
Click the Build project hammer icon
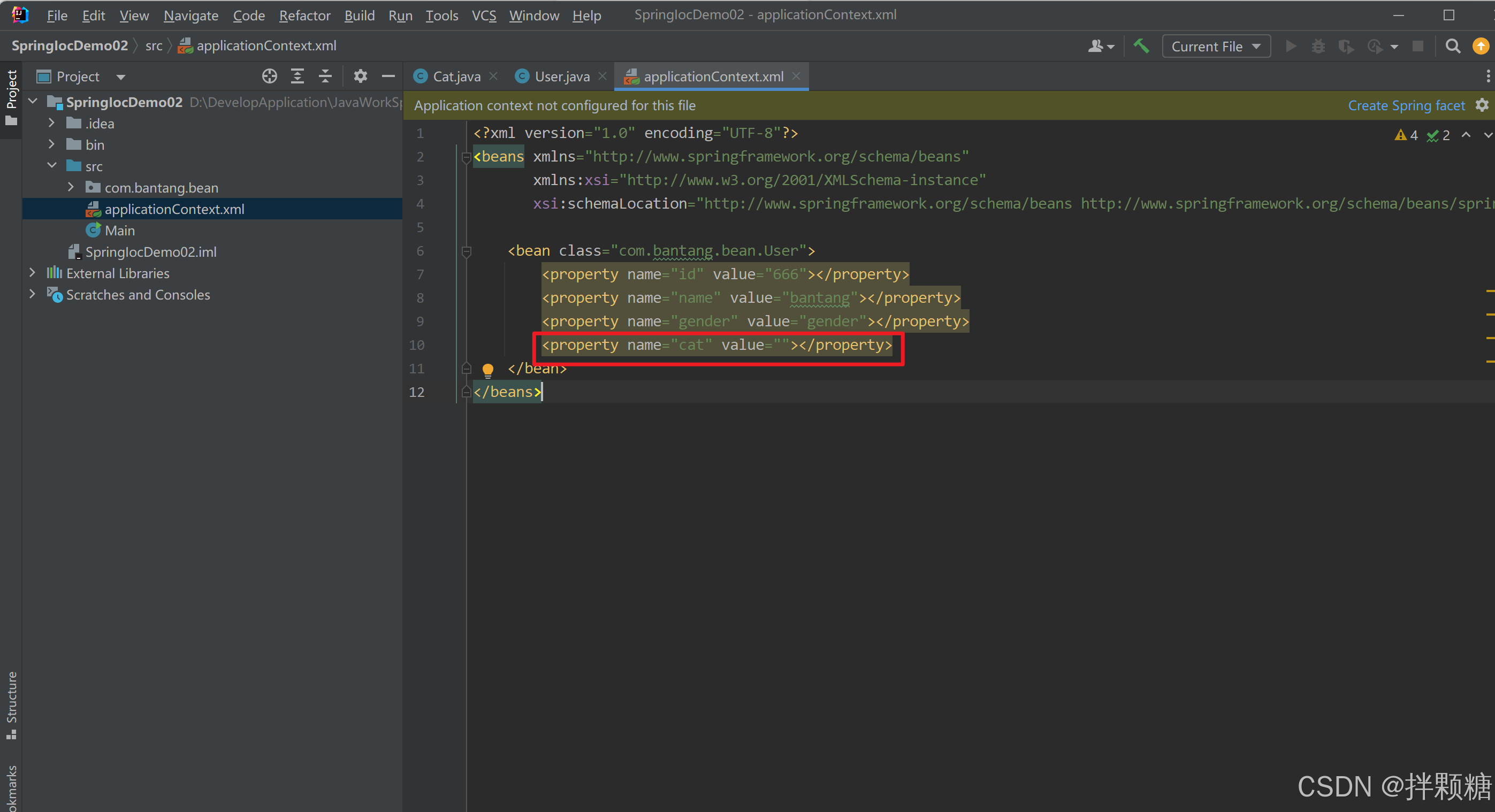tap(1141, 46)
